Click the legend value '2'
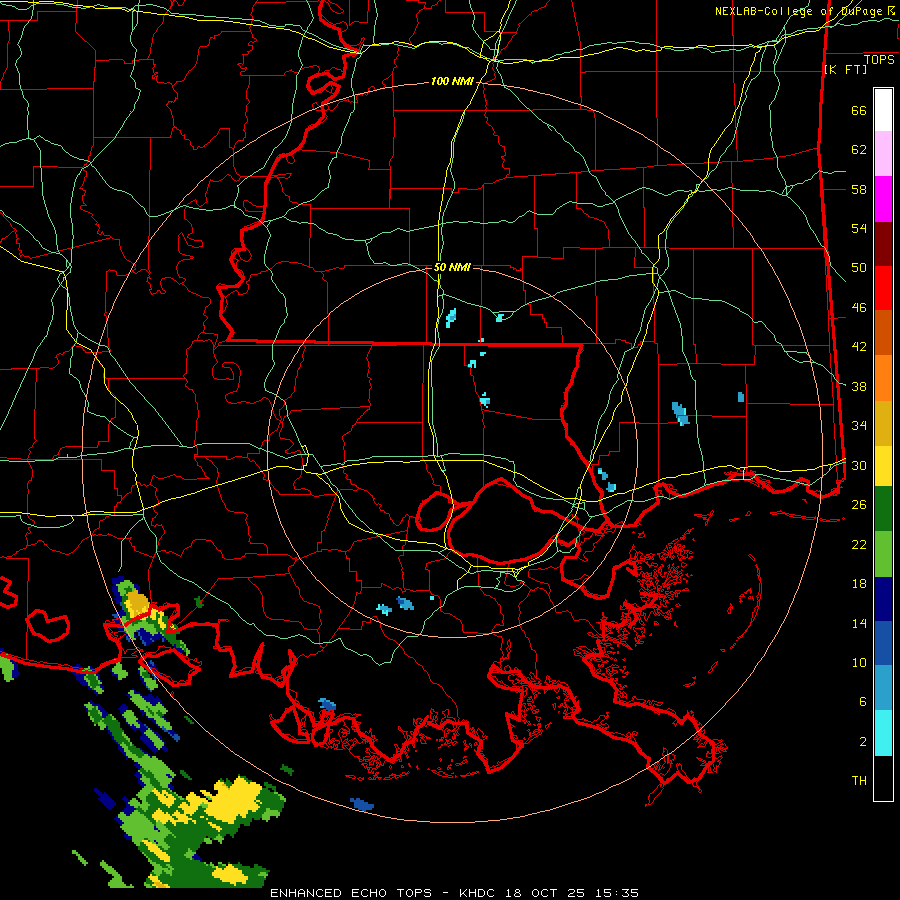This screenshot has height=900, width=900. 863,742
